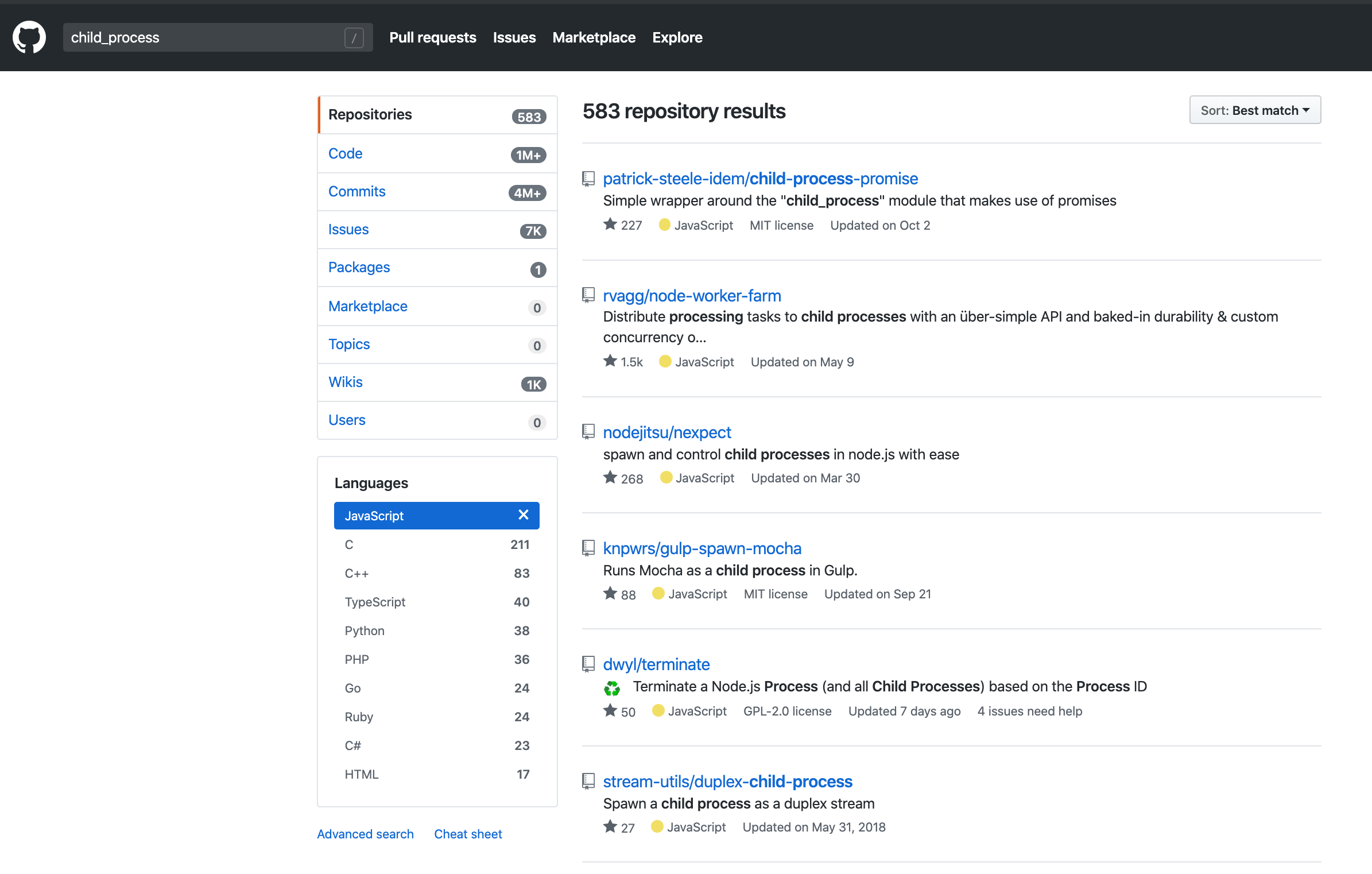Click the GitHub Octocat logo
1372x874 pixels.
[x=29, y=37]
